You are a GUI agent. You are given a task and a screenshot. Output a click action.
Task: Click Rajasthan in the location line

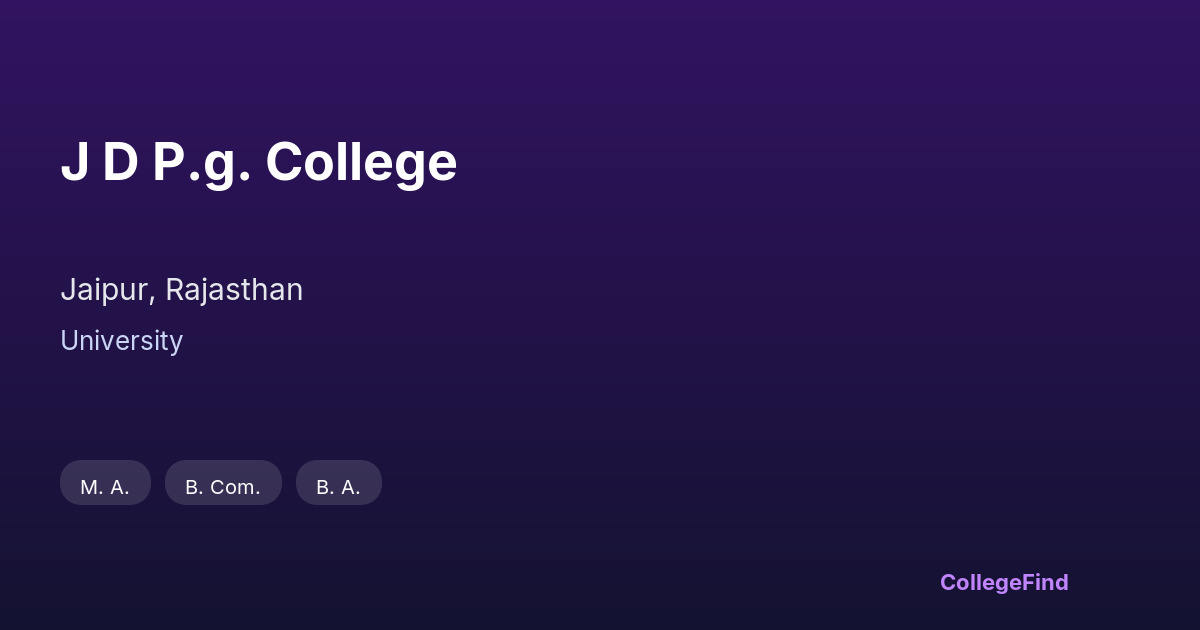(x=234, y=290)
